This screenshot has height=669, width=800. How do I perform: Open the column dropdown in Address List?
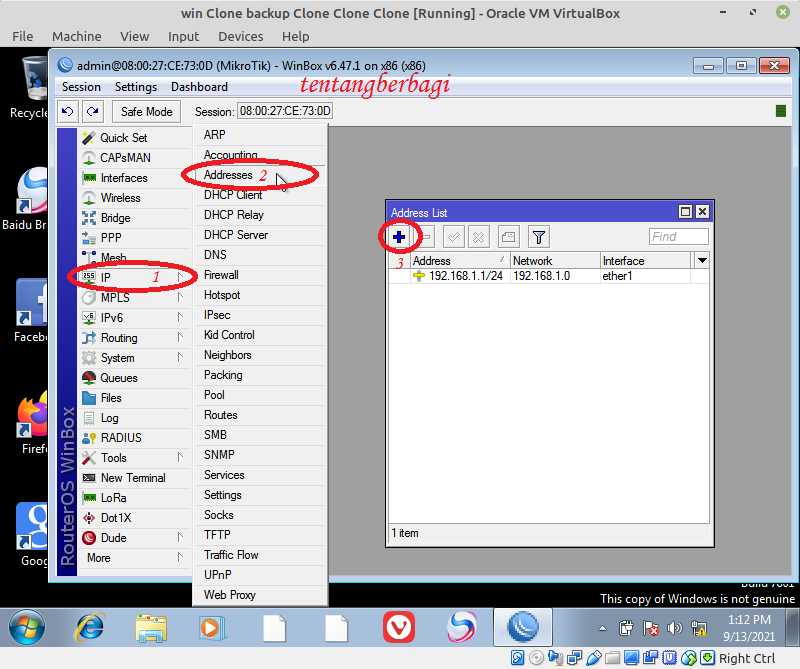(x=702, y=261)
